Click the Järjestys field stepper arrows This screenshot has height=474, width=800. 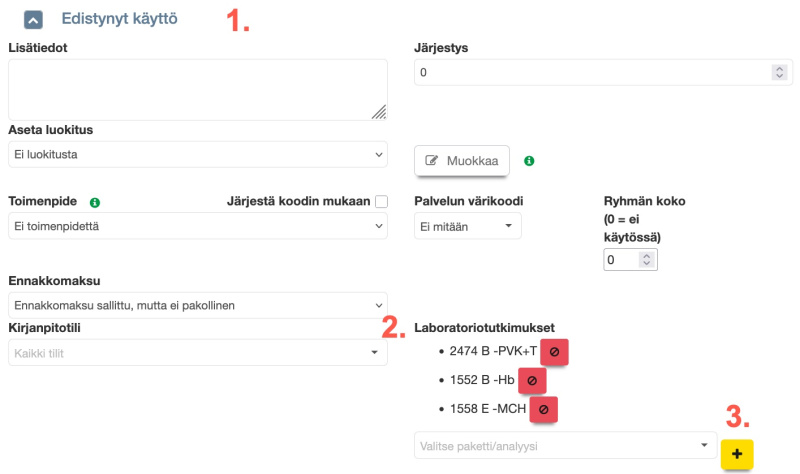point(779,72)
